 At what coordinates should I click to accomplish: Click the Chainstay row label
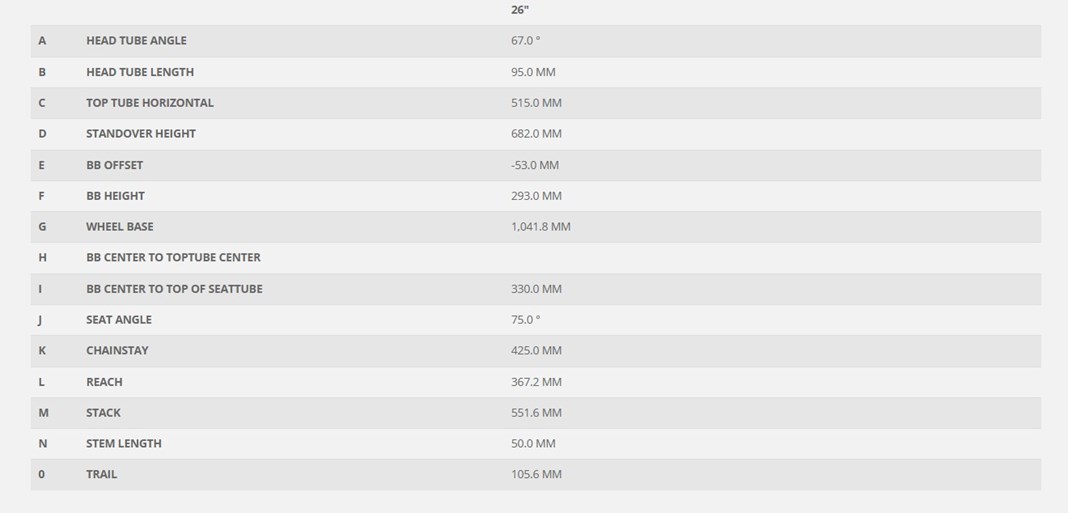click(117, 350)
